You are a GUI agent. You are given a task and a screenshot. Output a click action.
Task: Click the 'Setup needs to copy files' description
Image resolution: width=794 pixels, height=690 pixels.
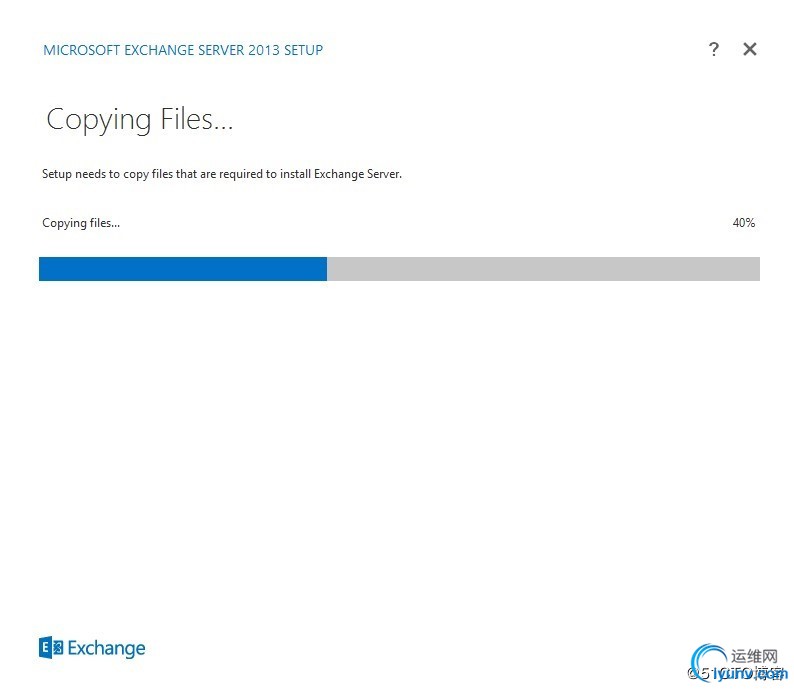coord(222,174)
